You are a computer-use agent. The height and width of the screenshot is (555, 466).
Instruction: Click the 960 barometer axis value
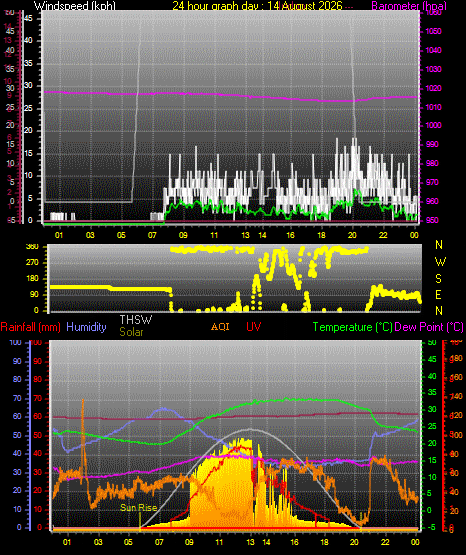pos(432,201)
